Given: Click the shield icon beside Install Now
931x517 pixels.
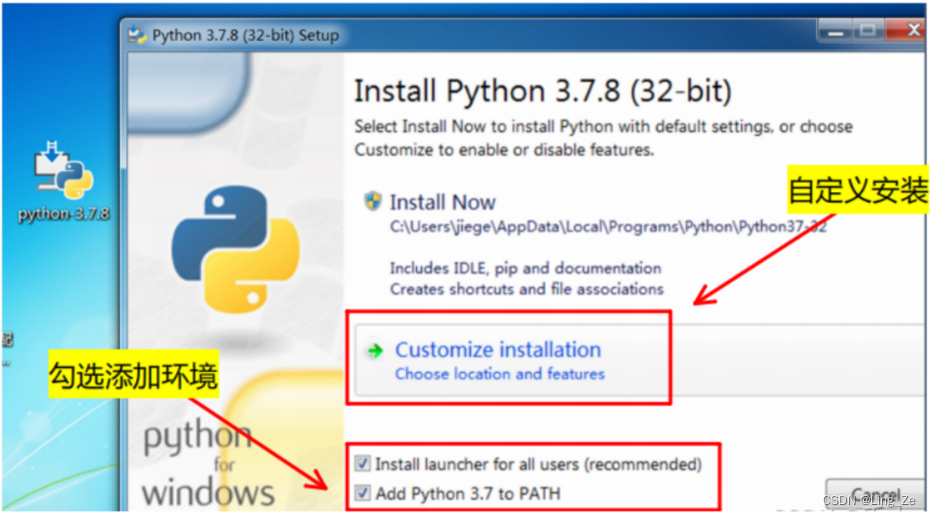Looking at the screenshot, I should pyautogui.click(x=373, y=201).
